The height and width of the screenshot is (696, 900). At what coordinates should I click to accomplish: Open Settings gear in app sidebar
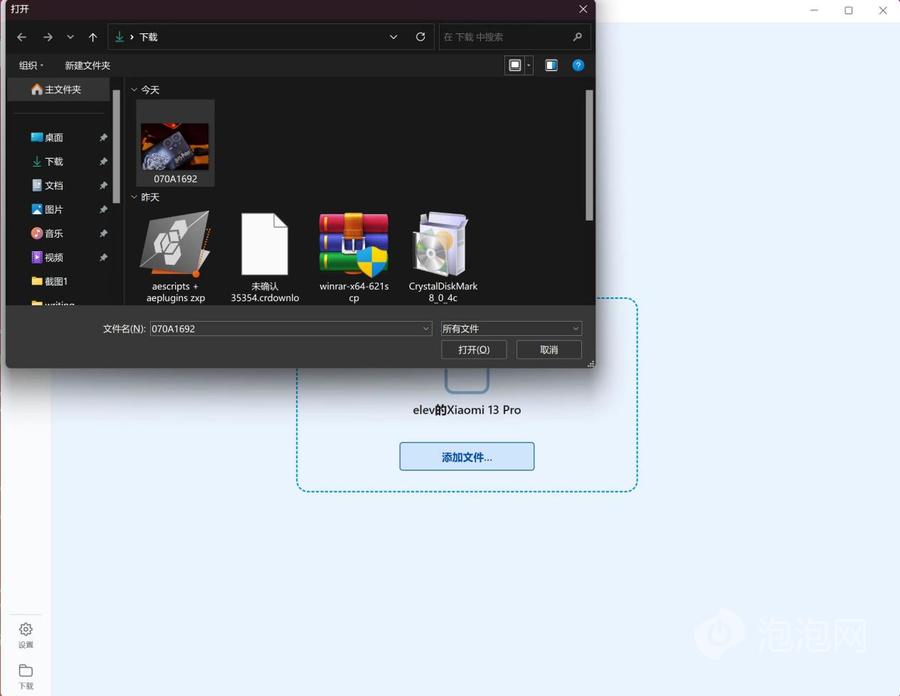coord(26,630)
